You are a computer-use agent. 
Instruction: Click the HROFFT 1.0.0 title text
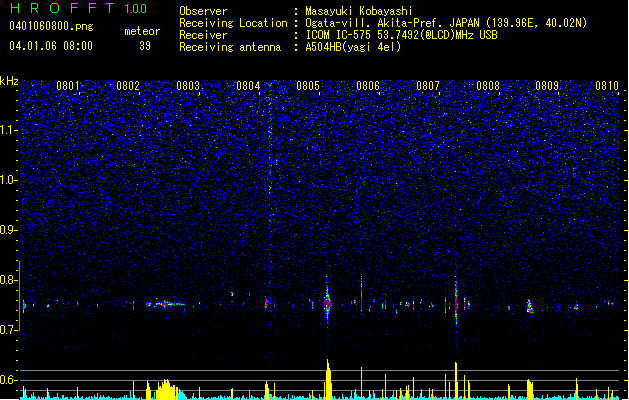pos(78,8)
